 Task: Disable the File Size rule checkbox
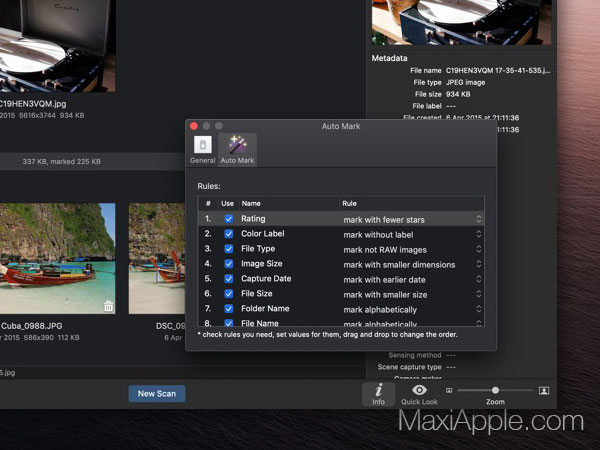pos(228,293)
